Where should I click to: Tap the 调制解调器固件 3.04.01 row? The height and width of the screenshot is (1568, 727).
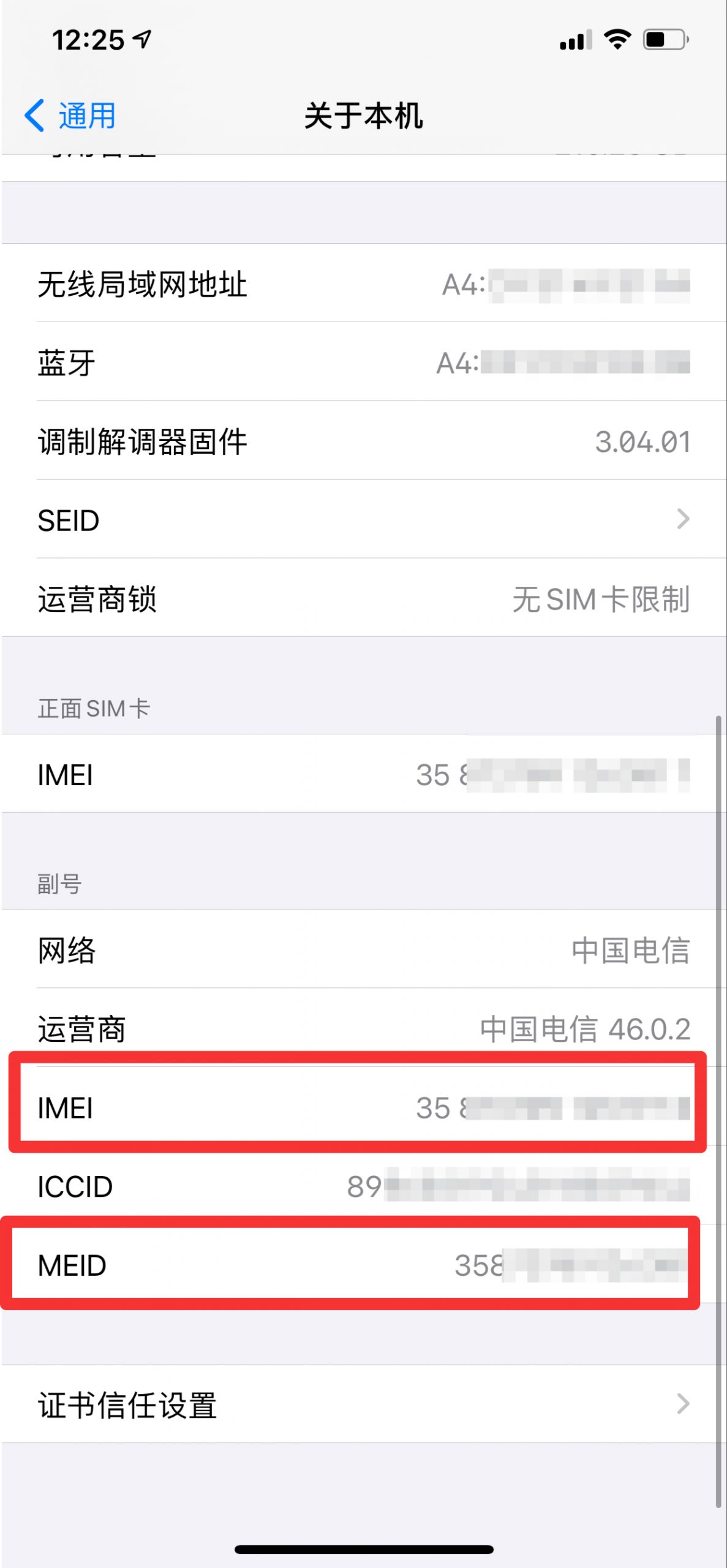(x=363, y=440)
